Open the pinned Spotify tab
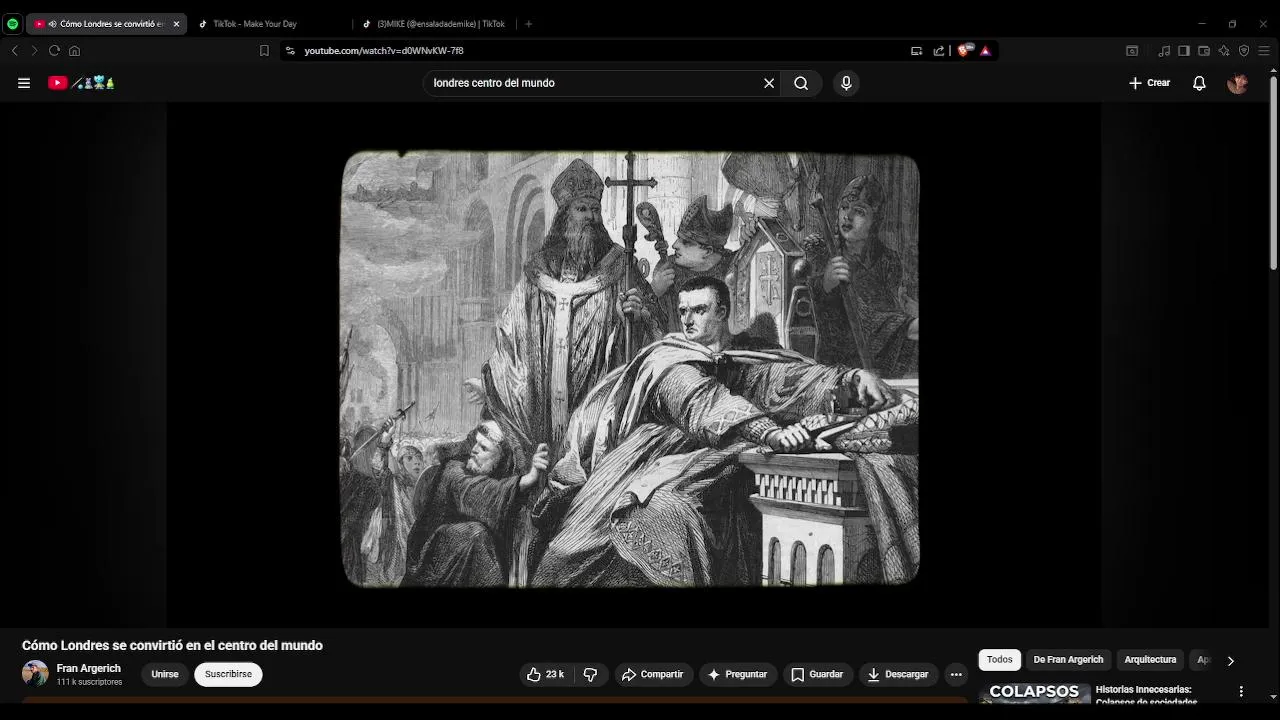 pos(12,24)
